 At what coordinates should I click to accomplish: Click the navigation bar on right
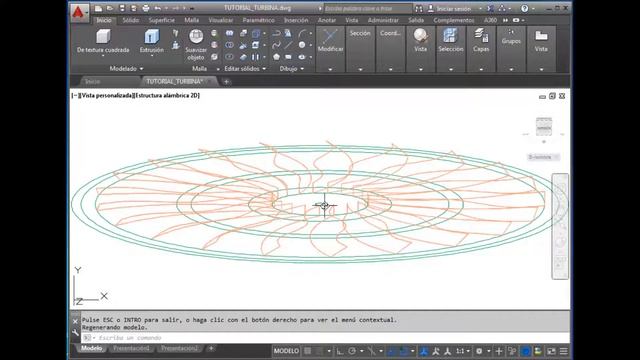[x=560, y=227]
